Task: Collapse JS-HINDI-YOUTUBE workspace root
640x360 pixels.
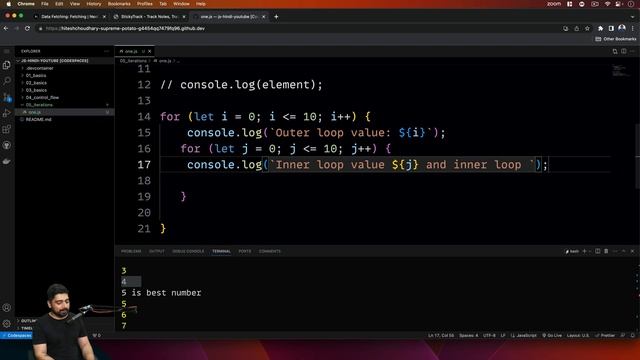Action: tap(64, 61)
